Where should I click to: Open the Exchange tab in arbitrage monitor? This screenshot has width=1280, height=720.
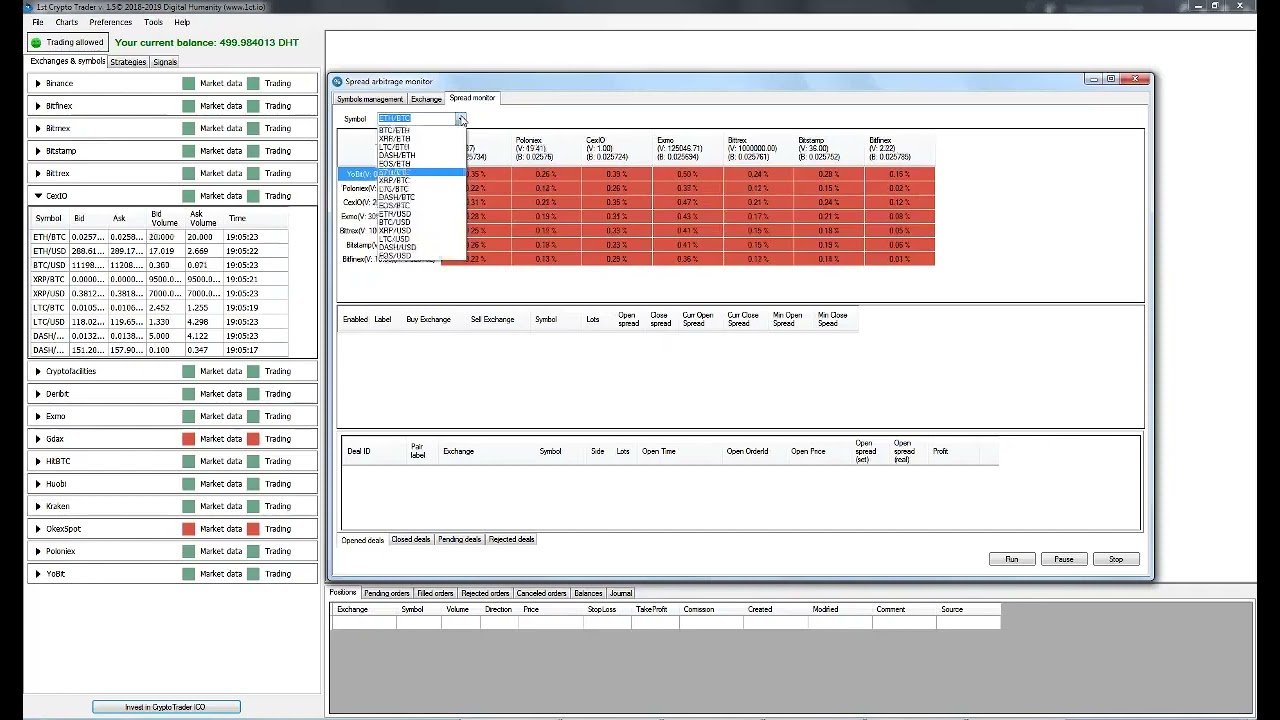coord(426,99)
